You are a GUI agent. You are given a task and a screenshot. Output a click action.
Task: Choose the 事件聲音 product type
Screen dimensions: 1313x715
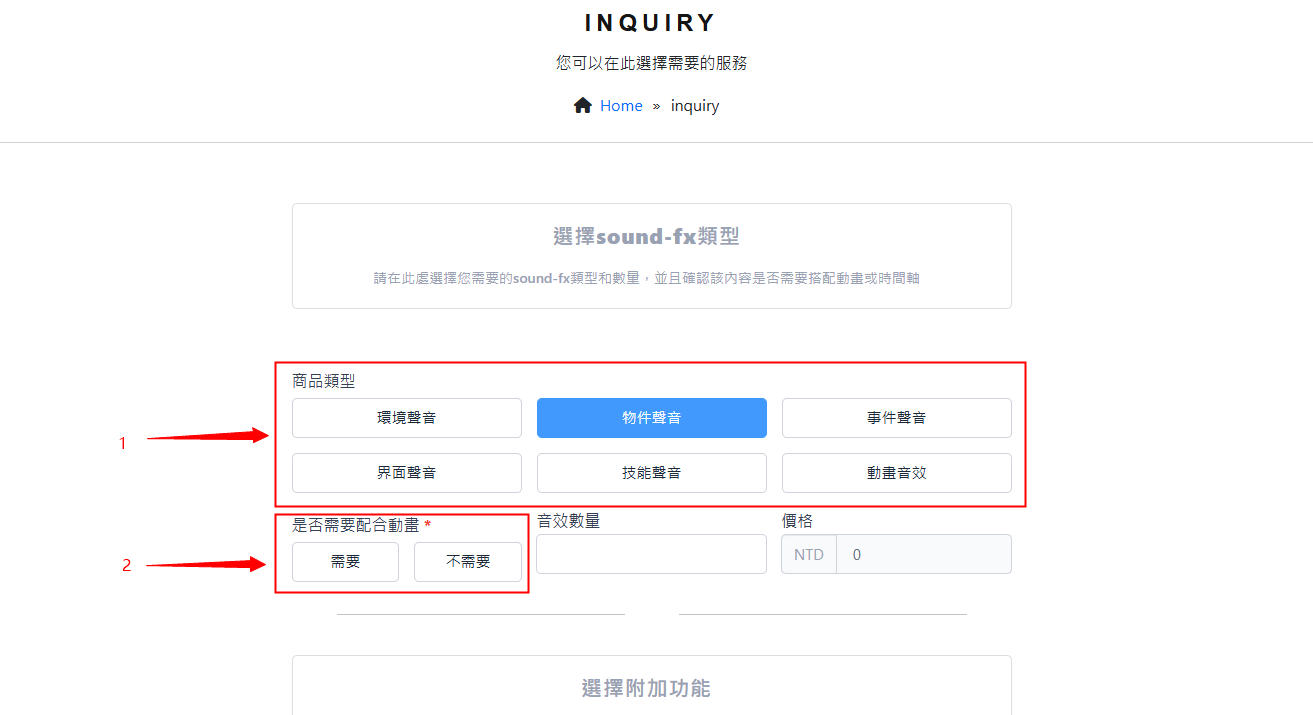pyautogui.click(x=896, y=418)
